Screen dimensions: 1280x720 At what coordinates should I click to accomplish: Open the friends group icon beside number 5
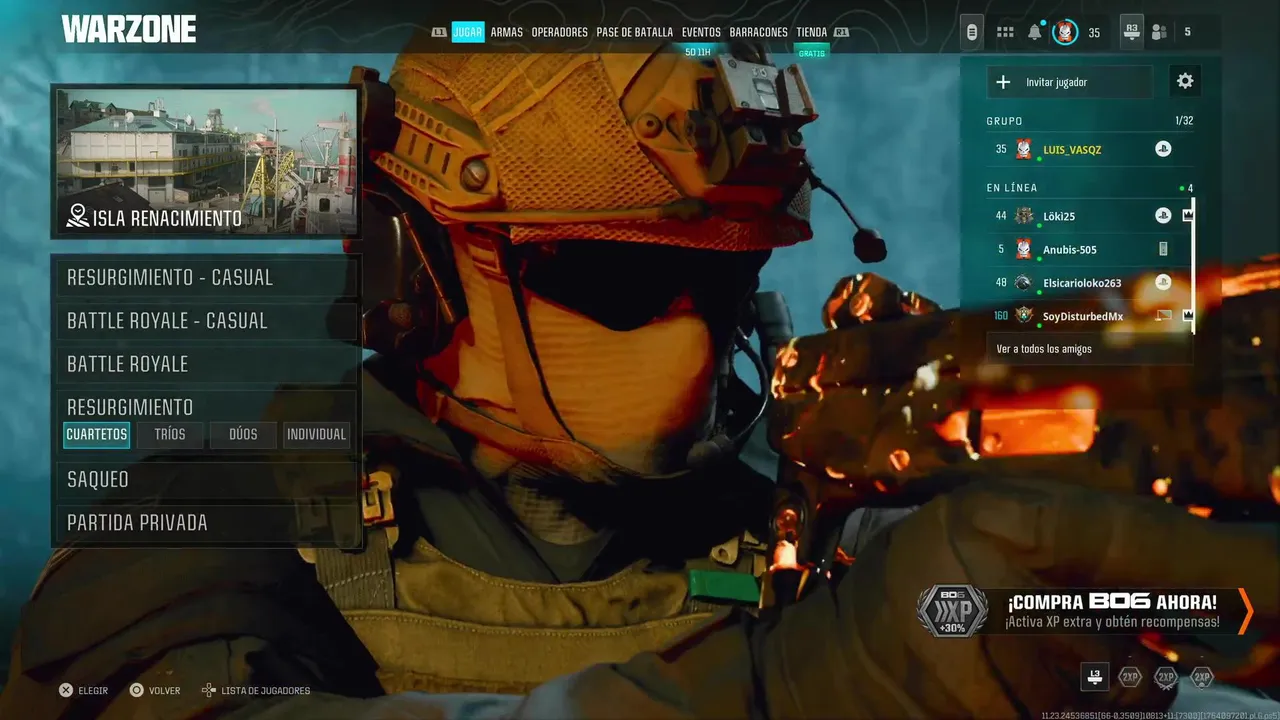pyautogui.click(x=1159, y=32)
